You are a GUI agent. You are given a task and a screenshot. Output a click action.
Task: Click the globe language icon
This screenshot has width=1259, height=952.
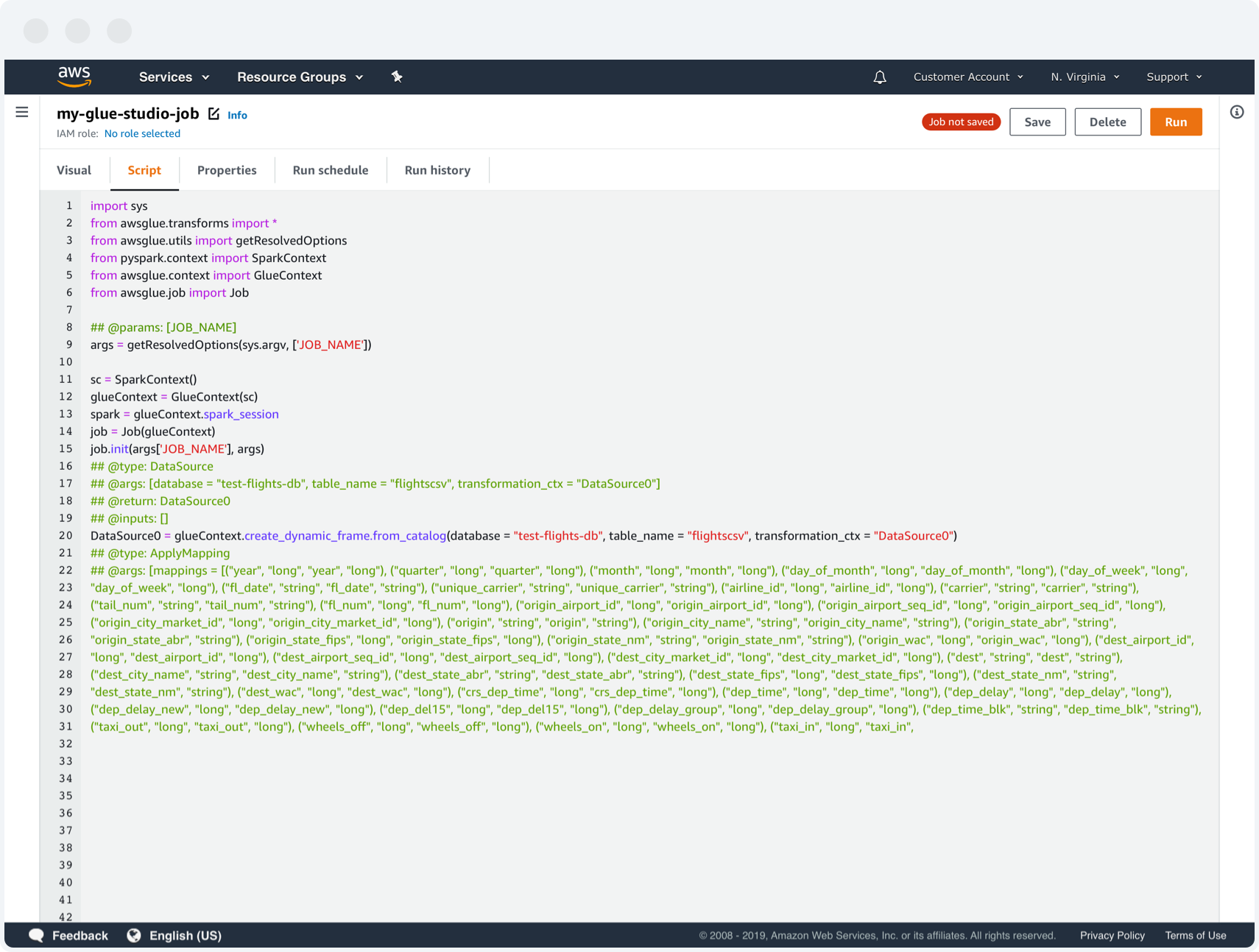click(x=134, y=935)
